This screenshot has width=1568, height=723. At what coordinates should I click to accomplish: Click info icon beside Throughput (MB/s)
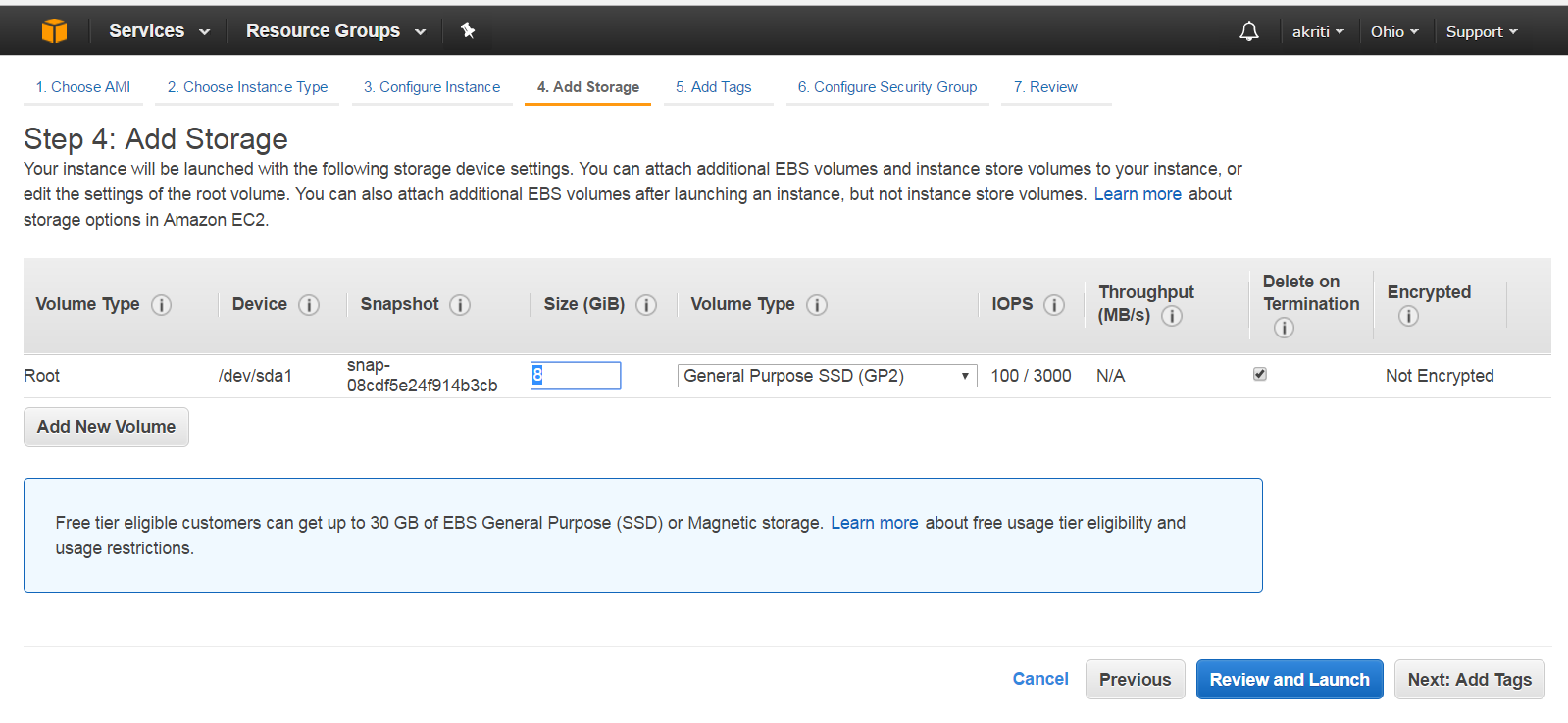coord(1172,316)
